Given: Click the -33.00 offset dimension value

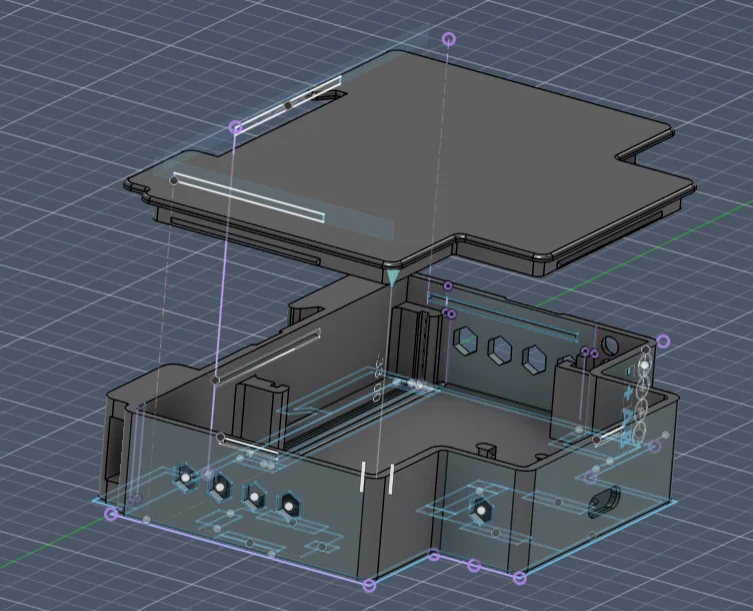Looking at the screenshot, I should (377, 379).
